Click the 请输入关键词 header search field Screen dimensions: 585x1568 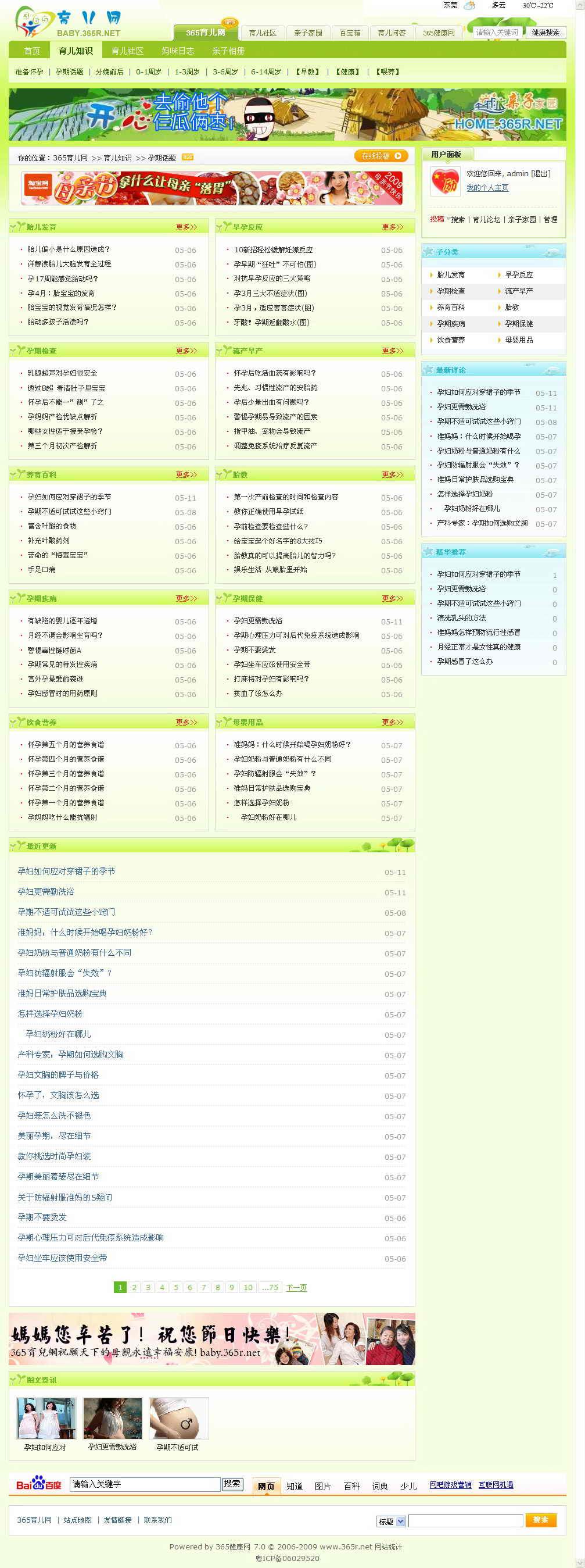click(x=497, y=32)
